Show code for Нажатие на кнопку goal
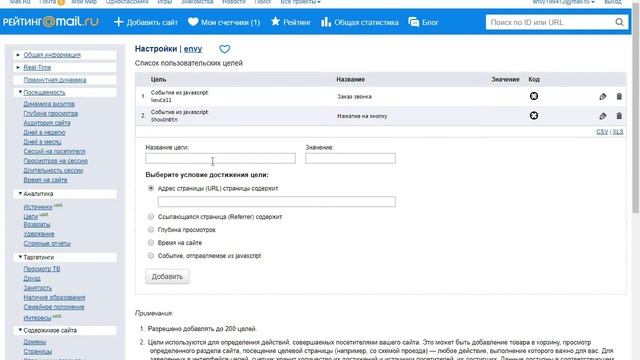 (533, 116)
